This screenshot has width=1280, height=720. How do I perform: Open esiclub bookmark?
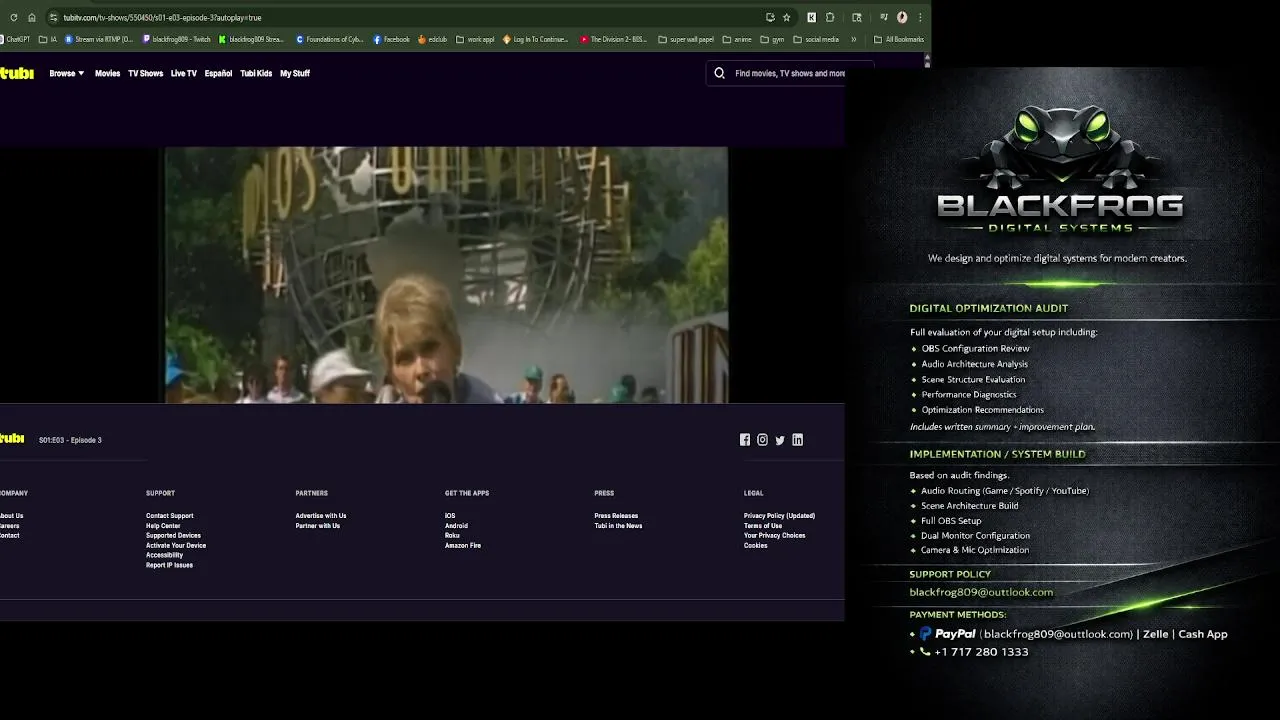click(x=432, y=39)
